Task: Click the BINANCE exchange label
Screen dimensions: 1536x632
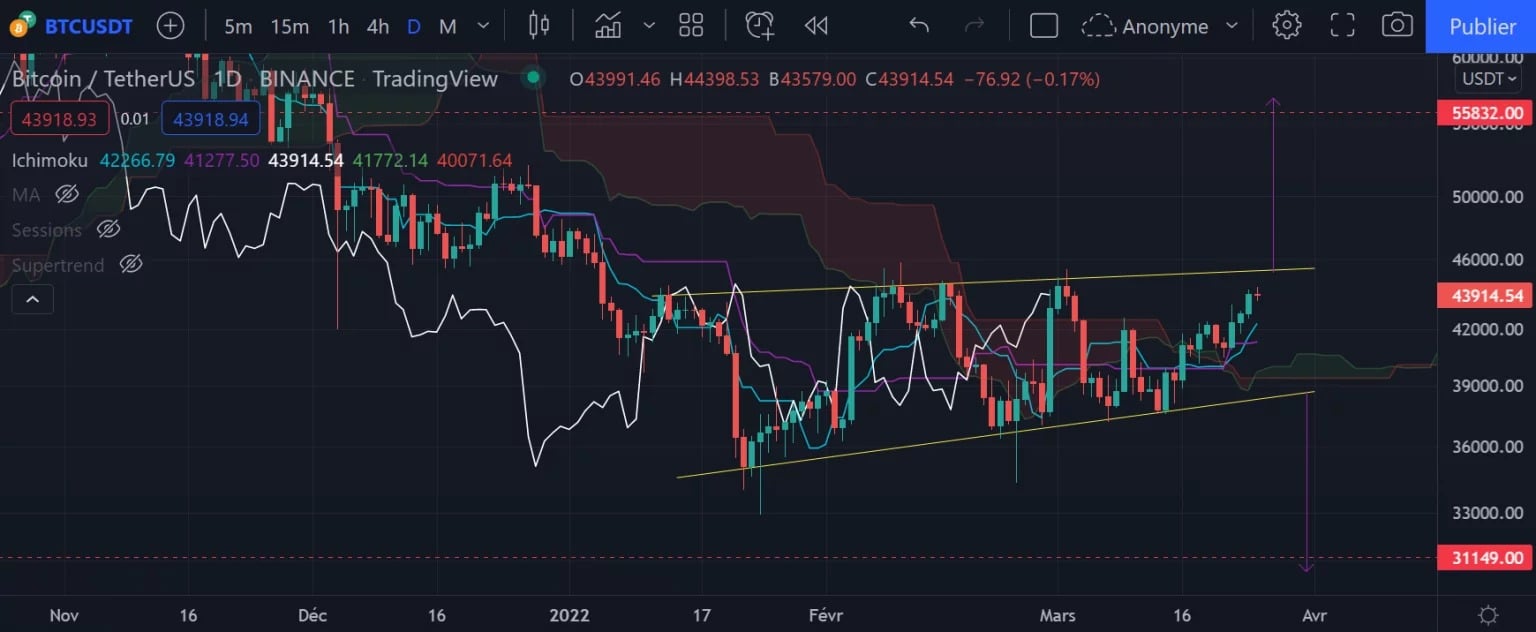Action: [307, 79]
